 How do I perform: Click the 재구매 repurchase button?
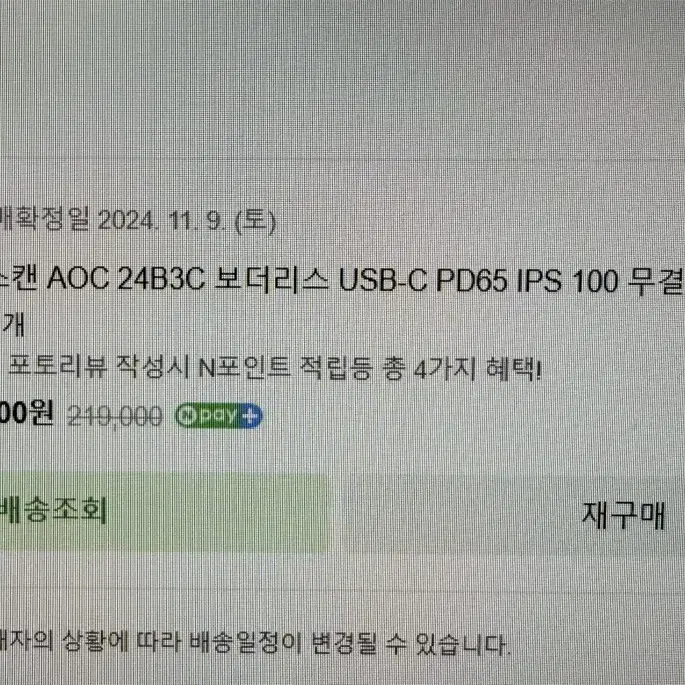point(623,516)
